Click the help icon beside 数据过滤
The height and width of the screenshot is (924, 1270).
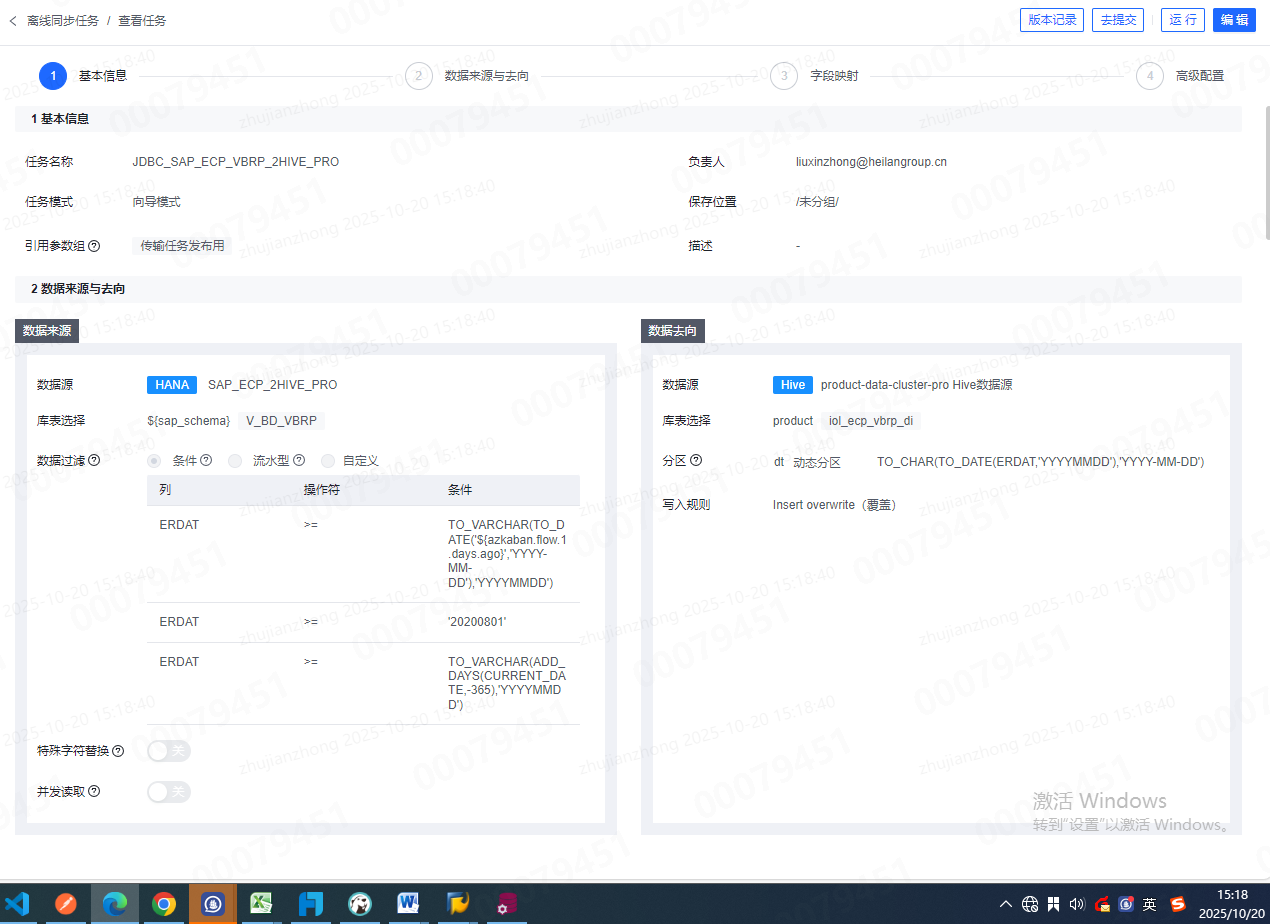[x=94, y=461]
